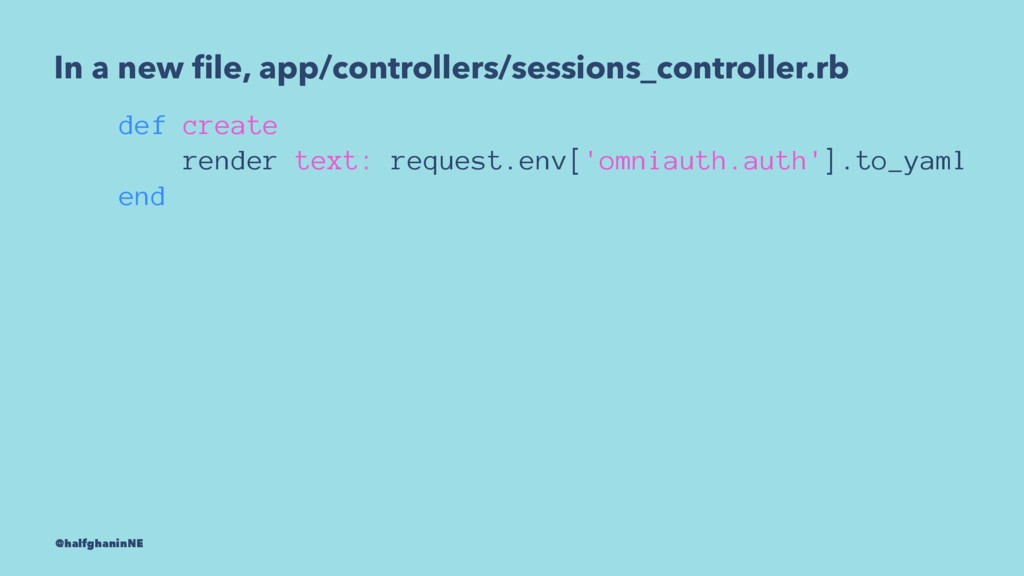The width and height of the screenshot is (1024, 576).
Task: Click the opening bracket after env
Action: pos(575,161)
